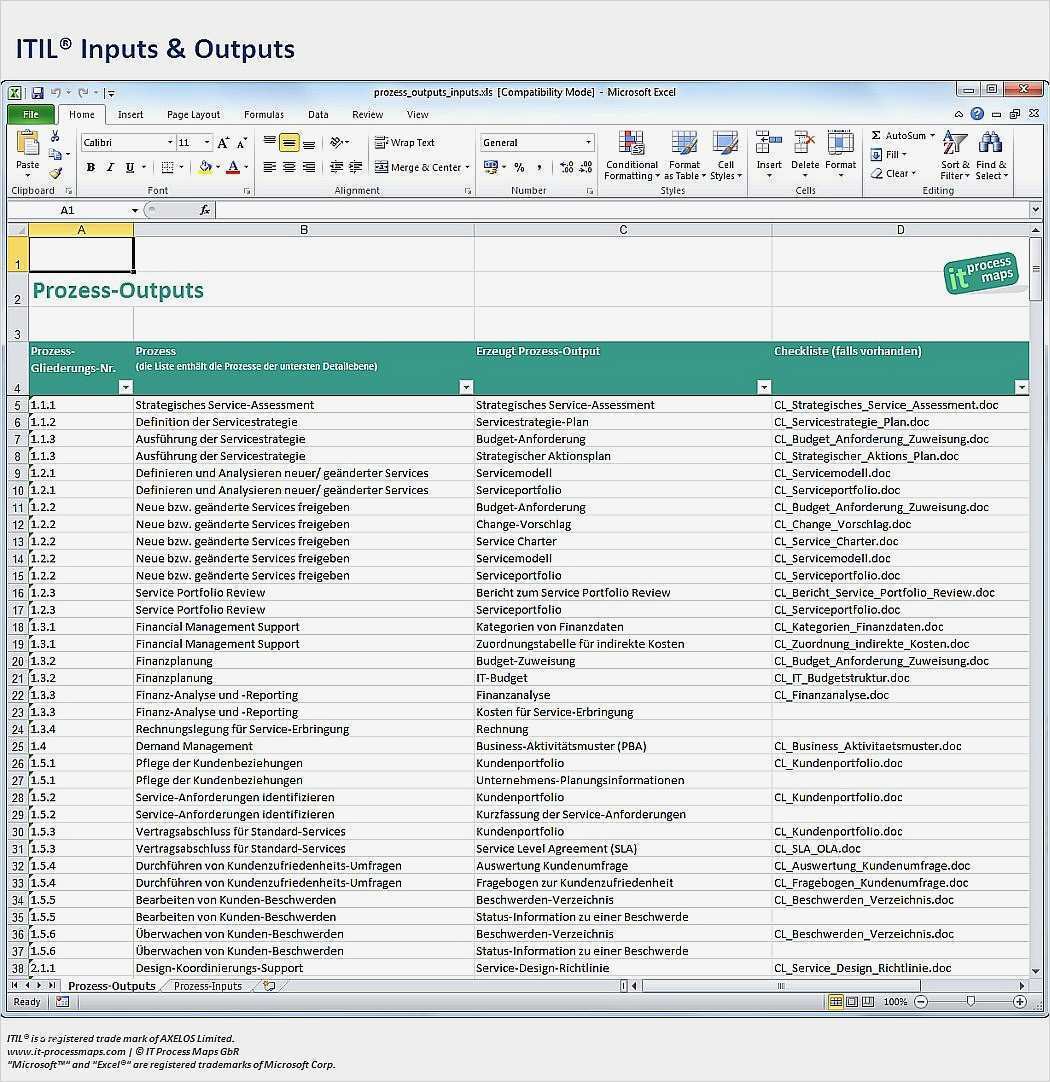This screenshot has width=1050, height=1082.
Task: Click the Zoom Out minus button
Action: 921,1001
